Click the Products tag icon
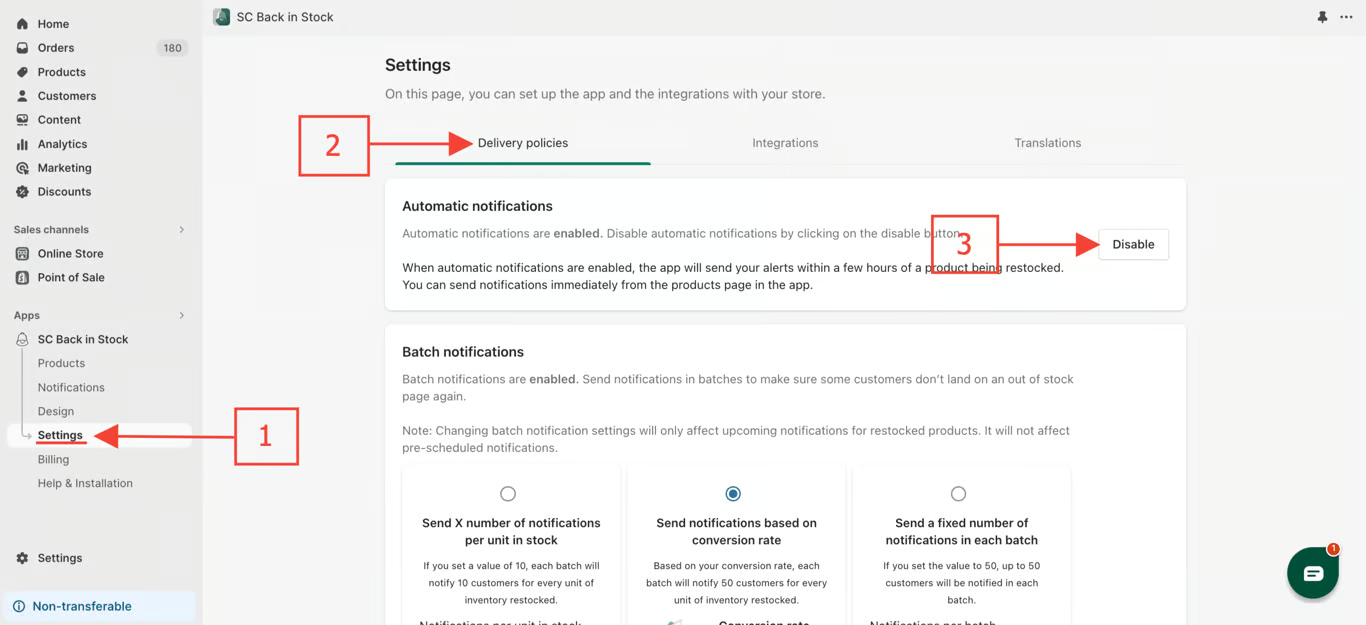The height and width of the screenshot is (625, 1366). tap(22, 72)
